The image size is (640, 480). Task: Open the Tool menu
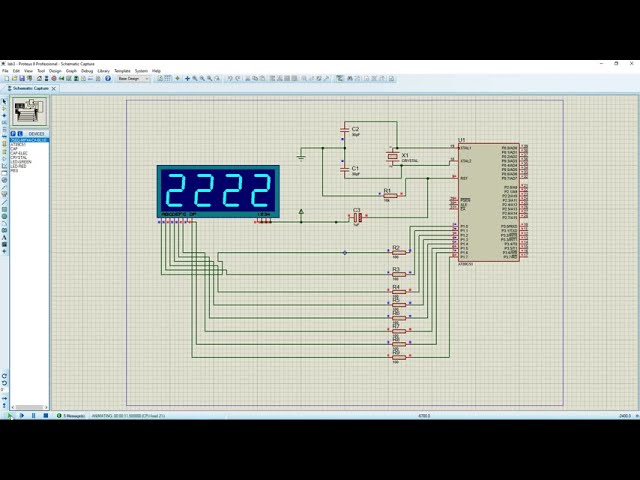[x=41, y=71]
